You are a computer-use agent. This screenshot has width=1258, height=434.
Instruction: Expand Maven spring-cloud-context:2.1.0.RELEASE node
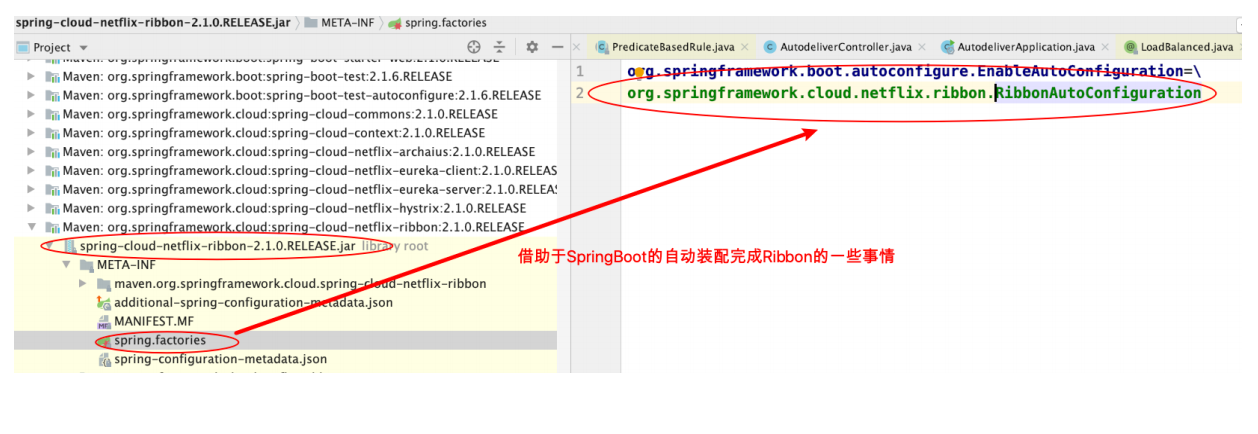point(31,133)
